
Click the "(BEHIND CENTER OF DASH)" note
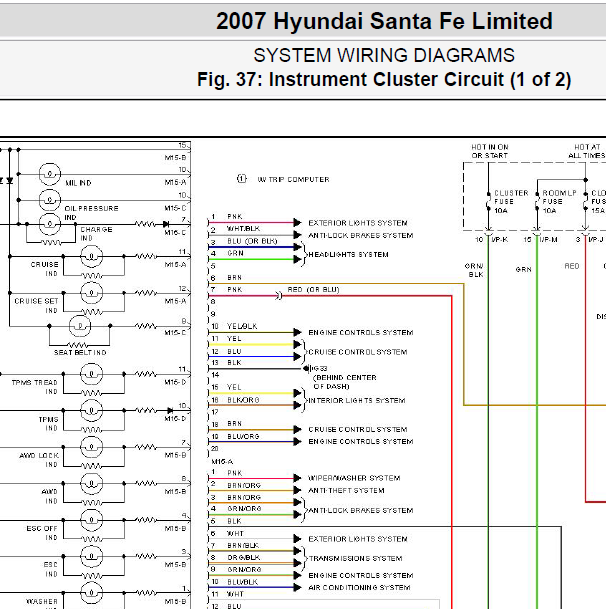click(x=345, y=382)
